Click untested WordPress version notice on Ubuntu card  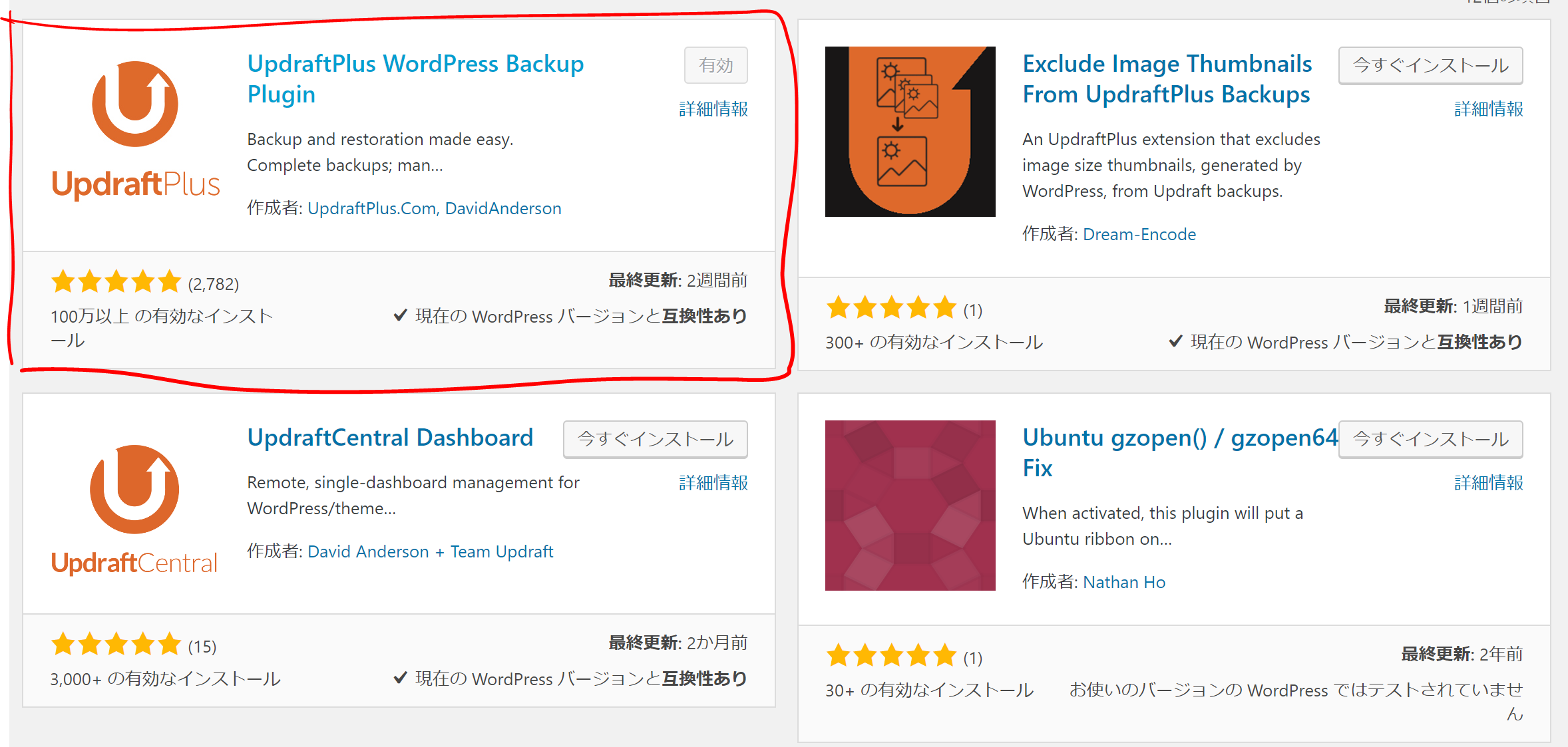point(1296,702)
